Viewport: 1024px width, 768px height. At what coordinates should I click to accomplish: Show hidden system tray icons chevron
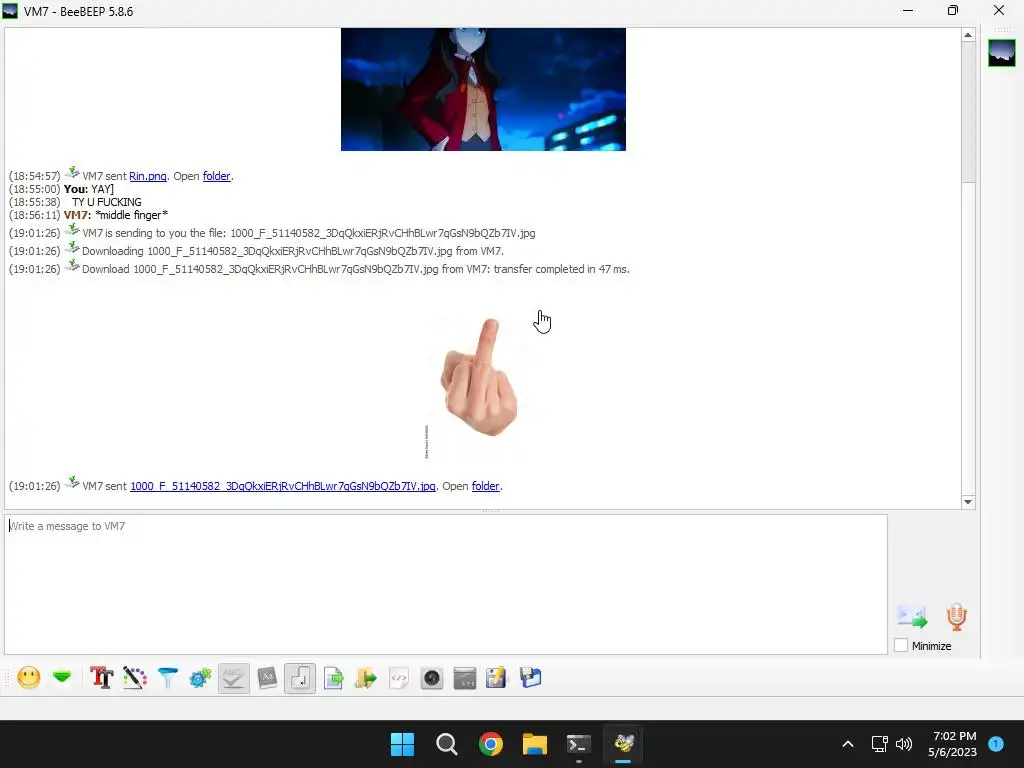848,744
